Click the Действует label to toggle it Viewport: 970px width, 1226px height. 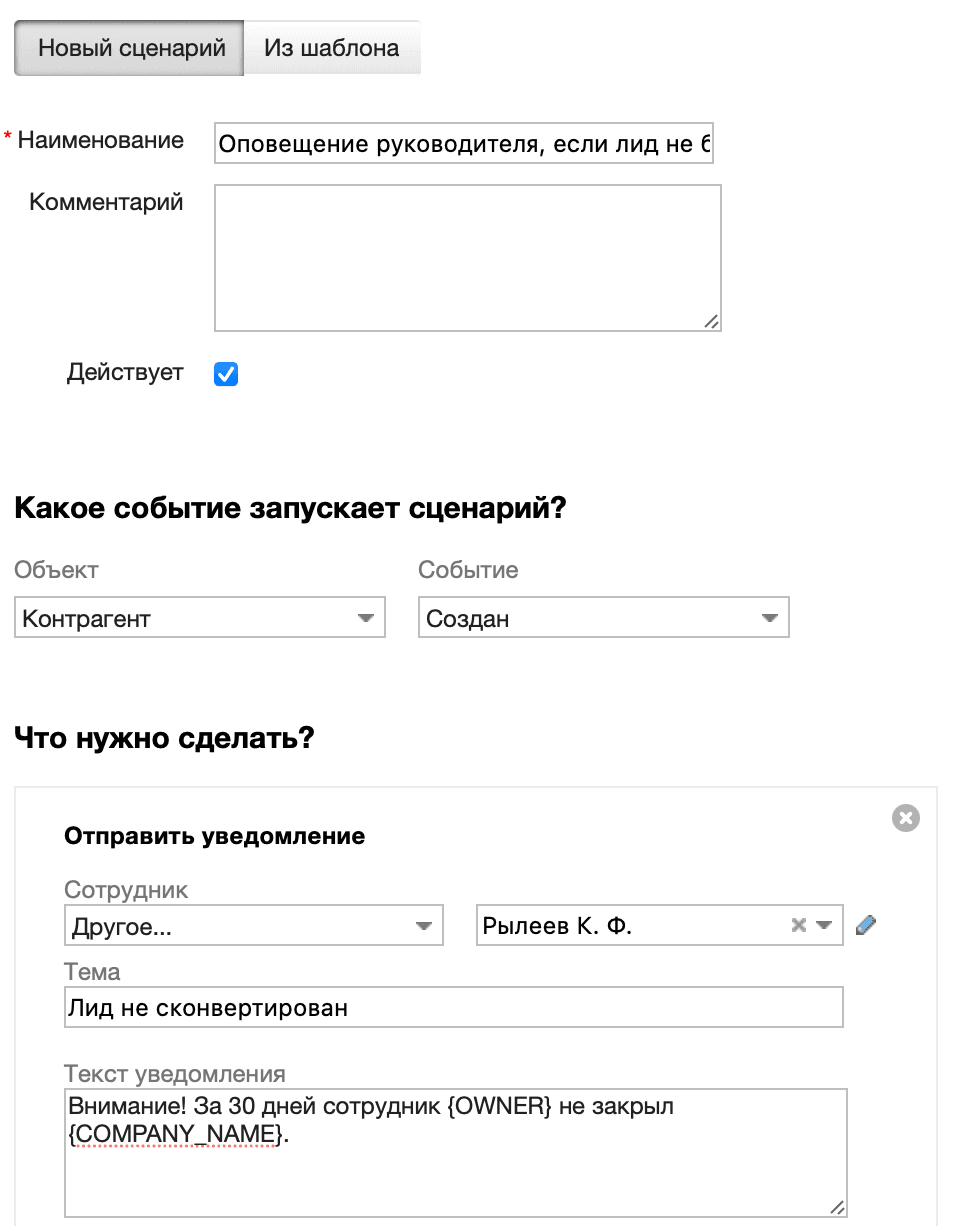(125, 373)
